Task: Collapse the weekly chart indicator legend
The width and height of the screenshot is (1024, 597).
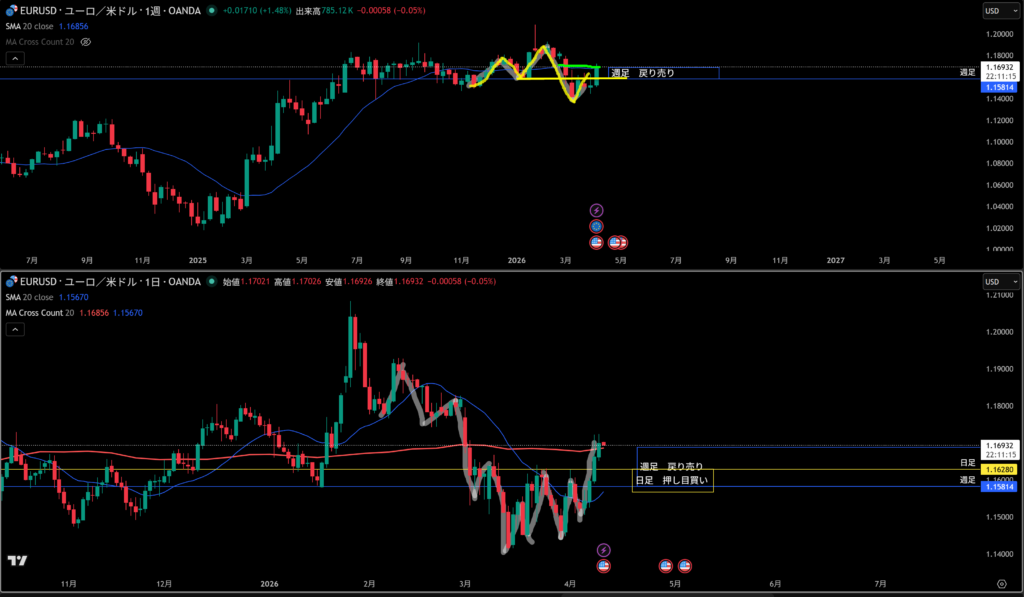Action: coord(15,59)
